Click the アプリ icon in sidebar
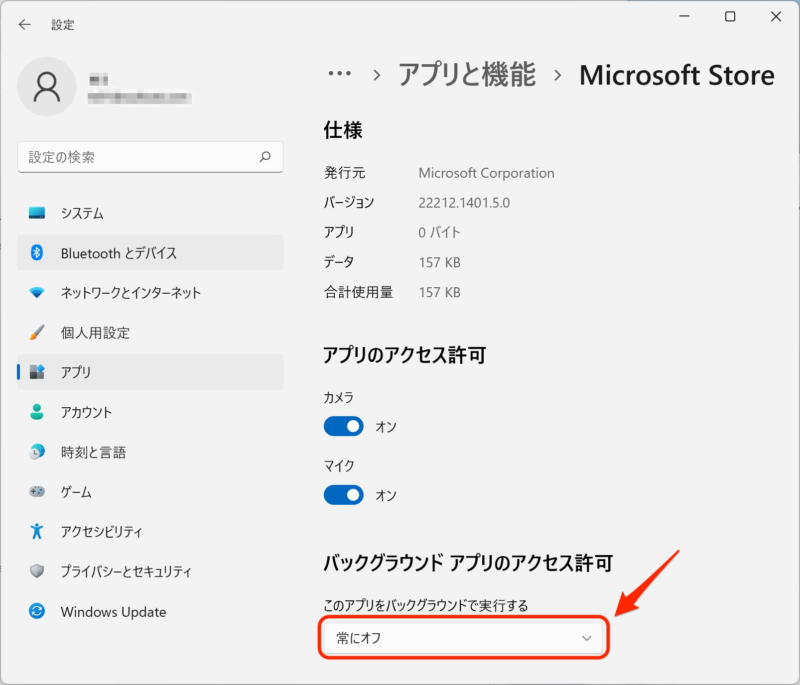Screen dimensions: 800x685 coord(37,372)
